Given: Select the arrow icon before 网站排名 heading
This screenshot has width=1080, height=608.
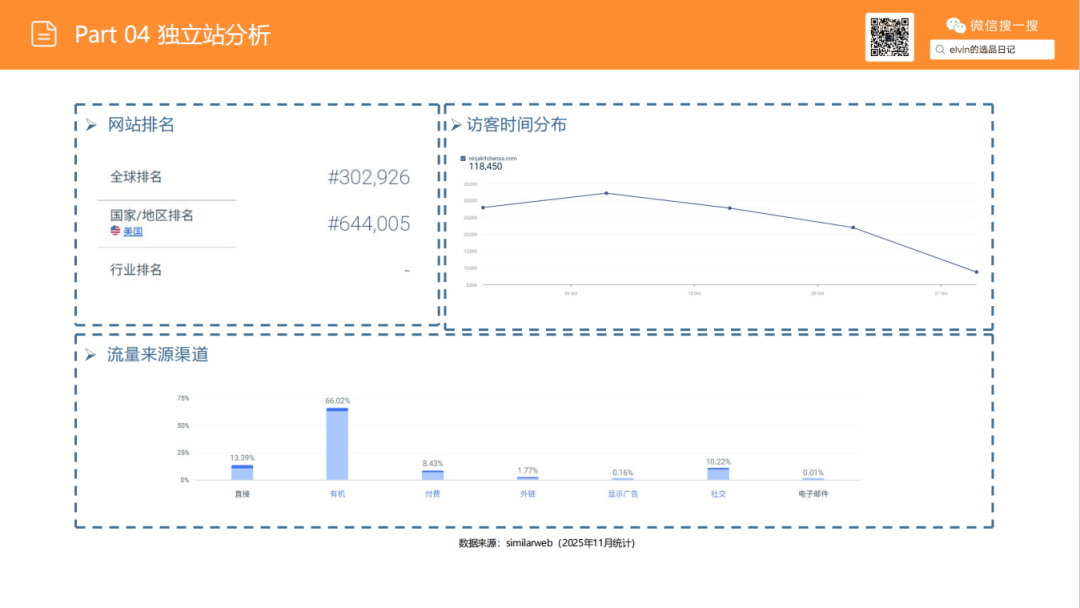Looking at the screenshot, I should pos(92,124).
